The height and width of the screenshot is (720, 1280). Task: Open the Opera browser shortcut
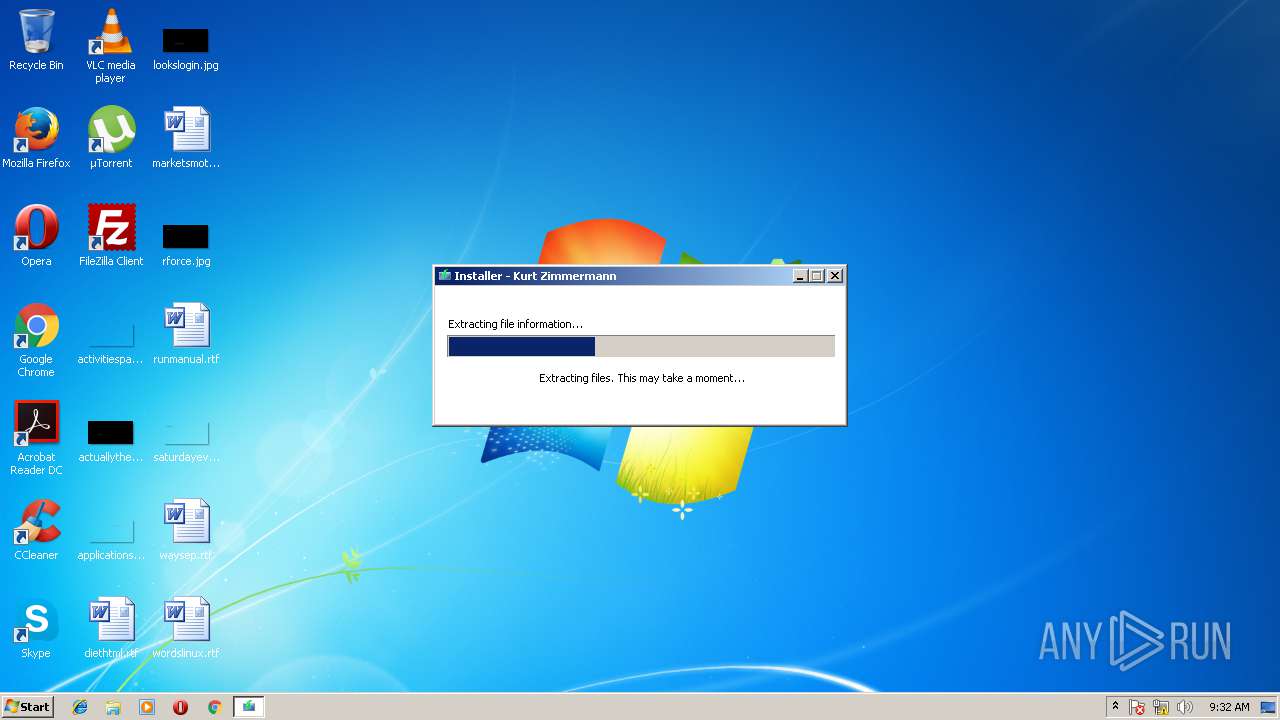click(x=36, y=236)
